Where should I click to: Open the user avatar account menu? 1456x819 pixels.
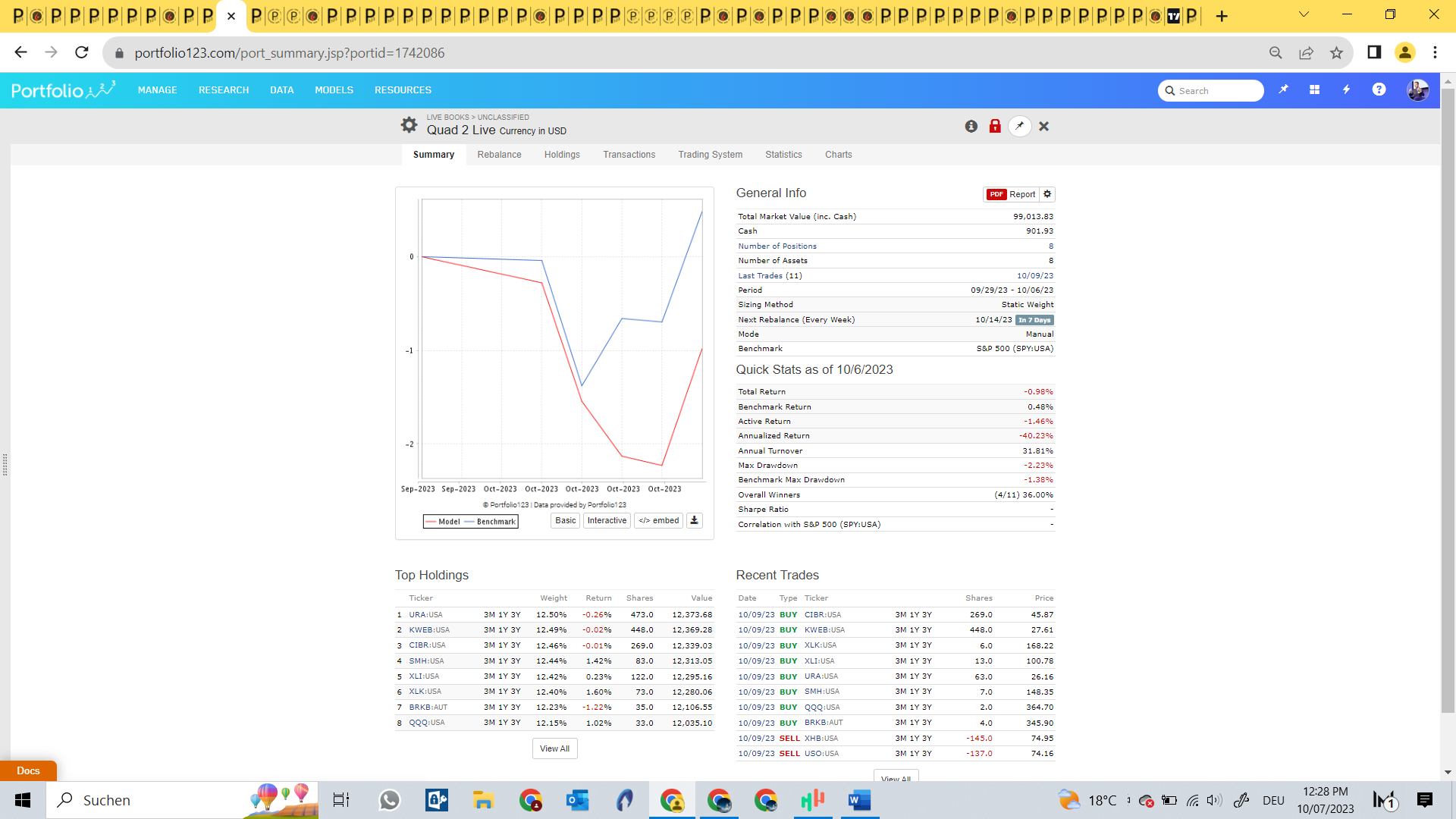click(x=1417, y=90)
